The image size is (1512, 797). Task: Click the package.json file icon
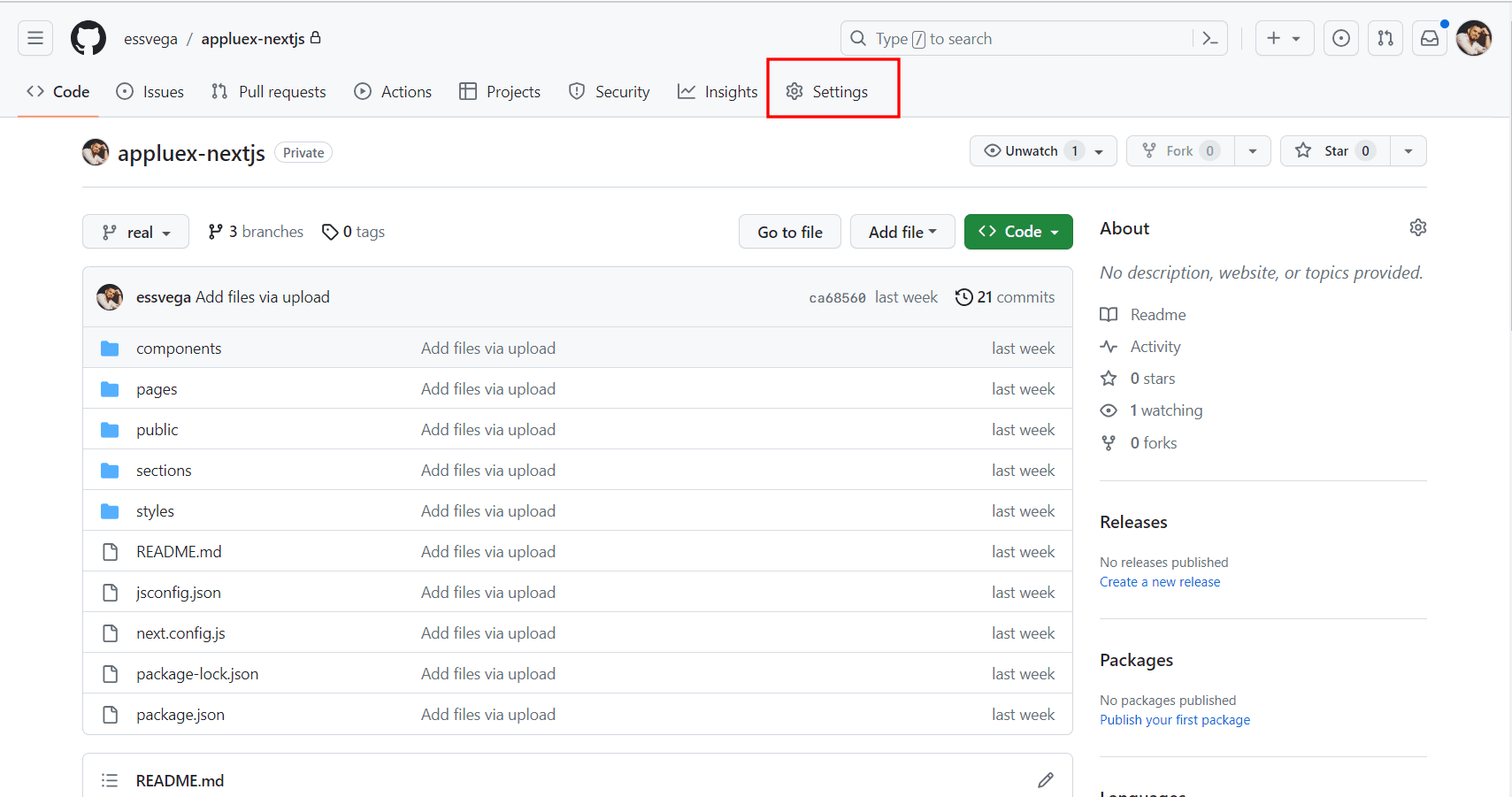[x=110, y=715]
